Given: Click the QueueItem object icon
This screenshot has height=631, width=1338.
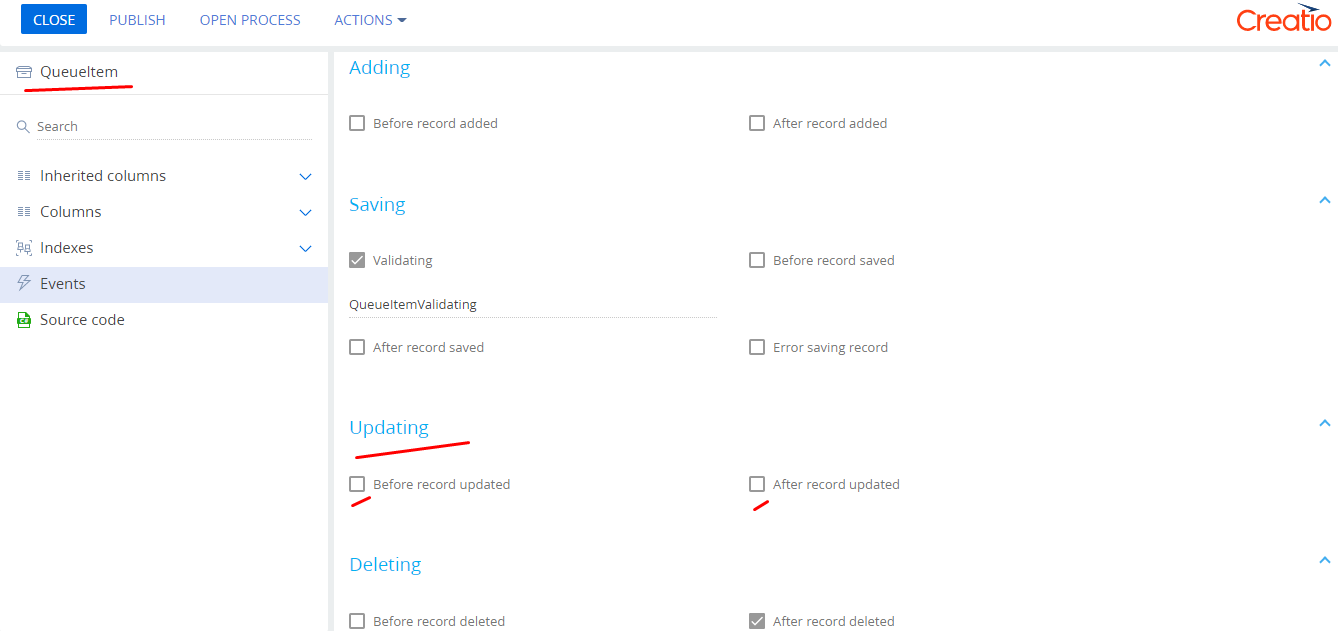Looking at the screenshot, I should click(24, 72).
